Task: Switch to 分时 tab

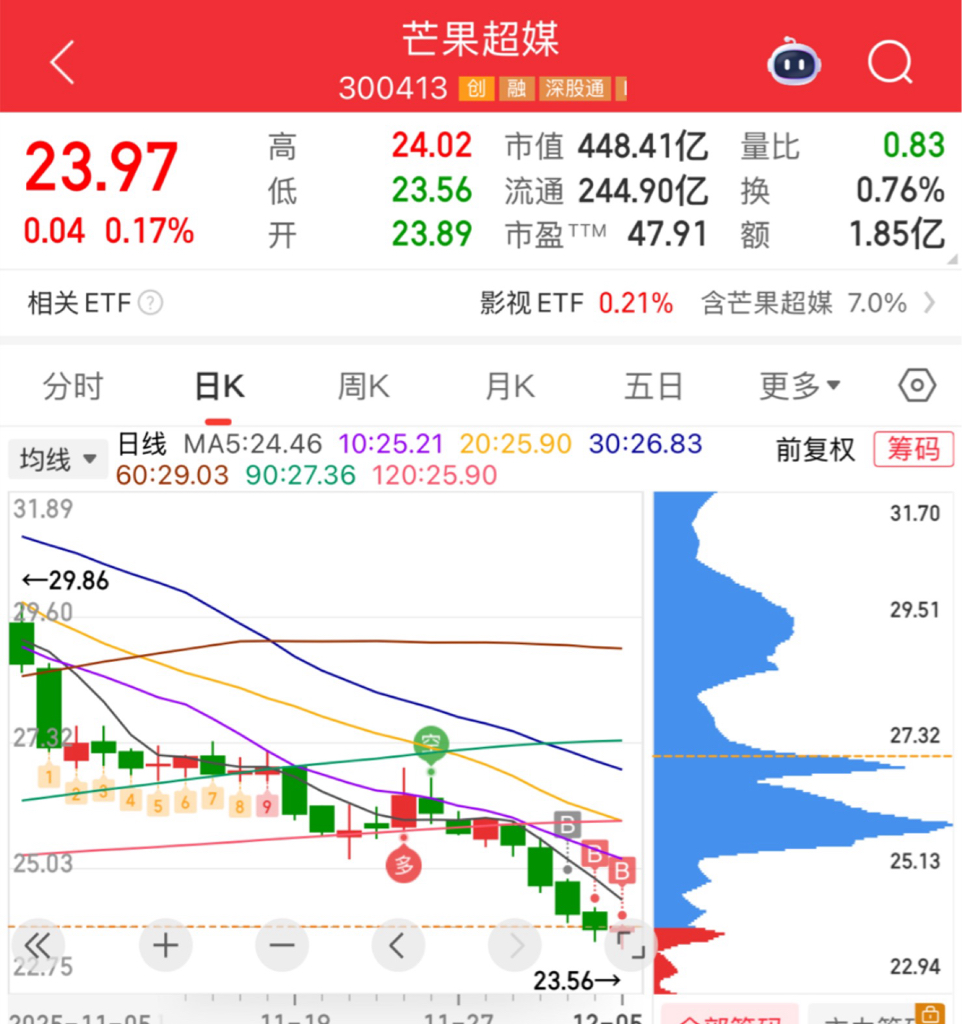Action: coord(73,386)
